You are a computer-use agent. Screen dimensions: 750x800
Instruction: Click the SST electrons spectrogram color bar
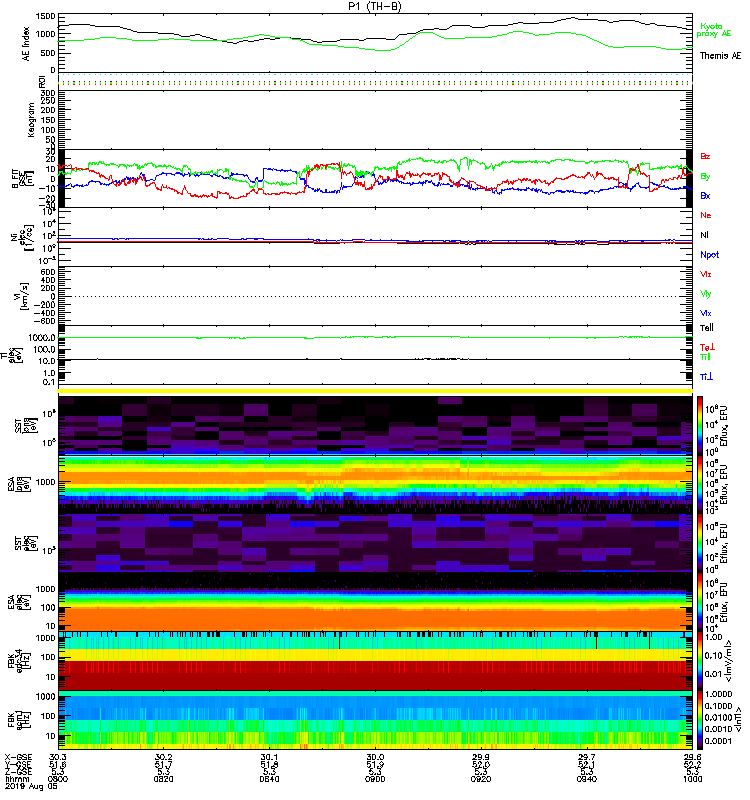coord(700,543)
